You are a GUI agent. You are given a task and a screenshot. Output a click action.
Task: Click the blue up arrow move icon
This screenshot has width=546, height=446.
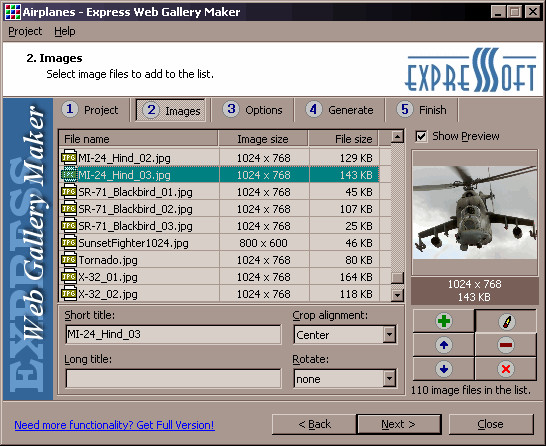[444, 345]
